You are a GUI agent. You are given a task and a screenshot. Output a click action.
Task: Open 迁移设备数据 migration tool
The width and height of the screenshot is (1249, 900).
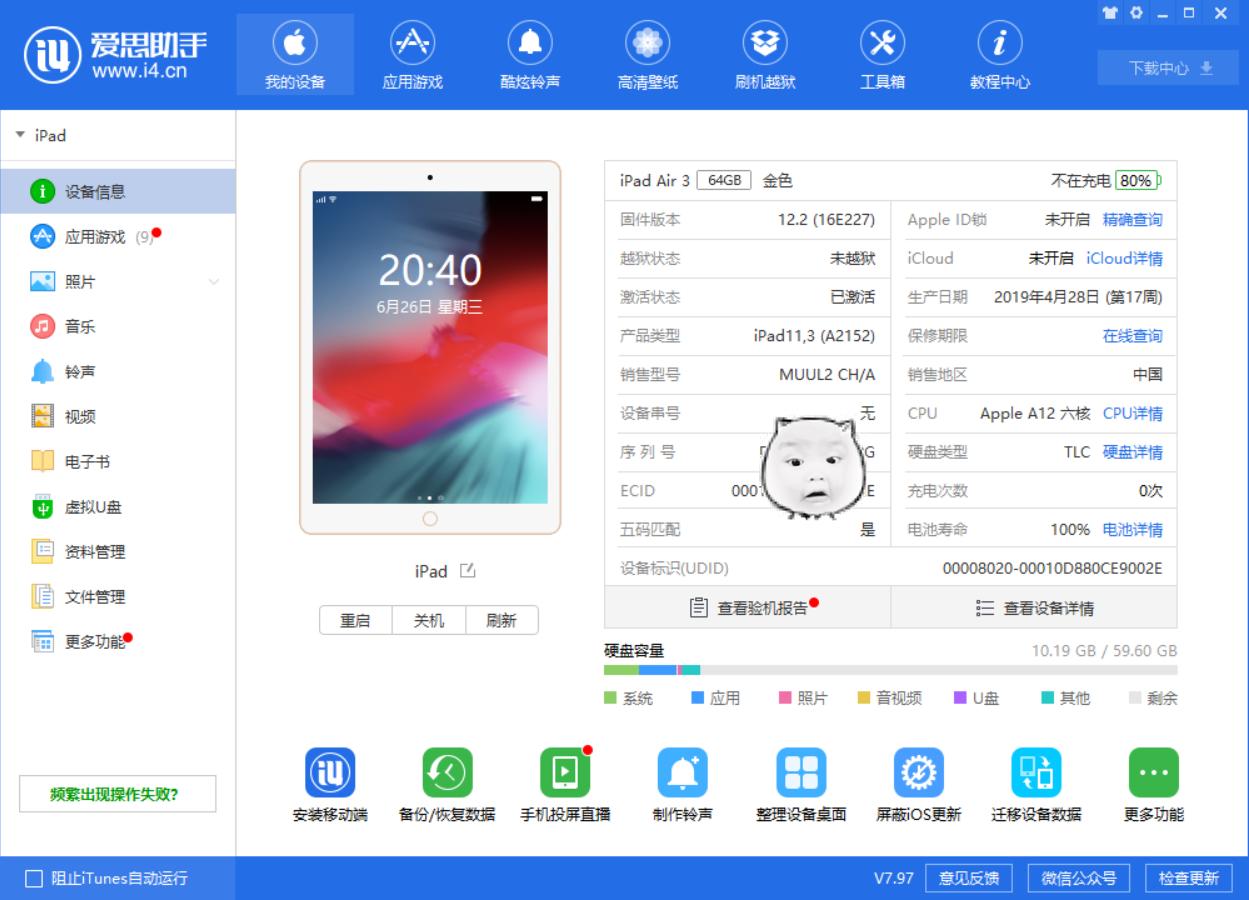1037,780
